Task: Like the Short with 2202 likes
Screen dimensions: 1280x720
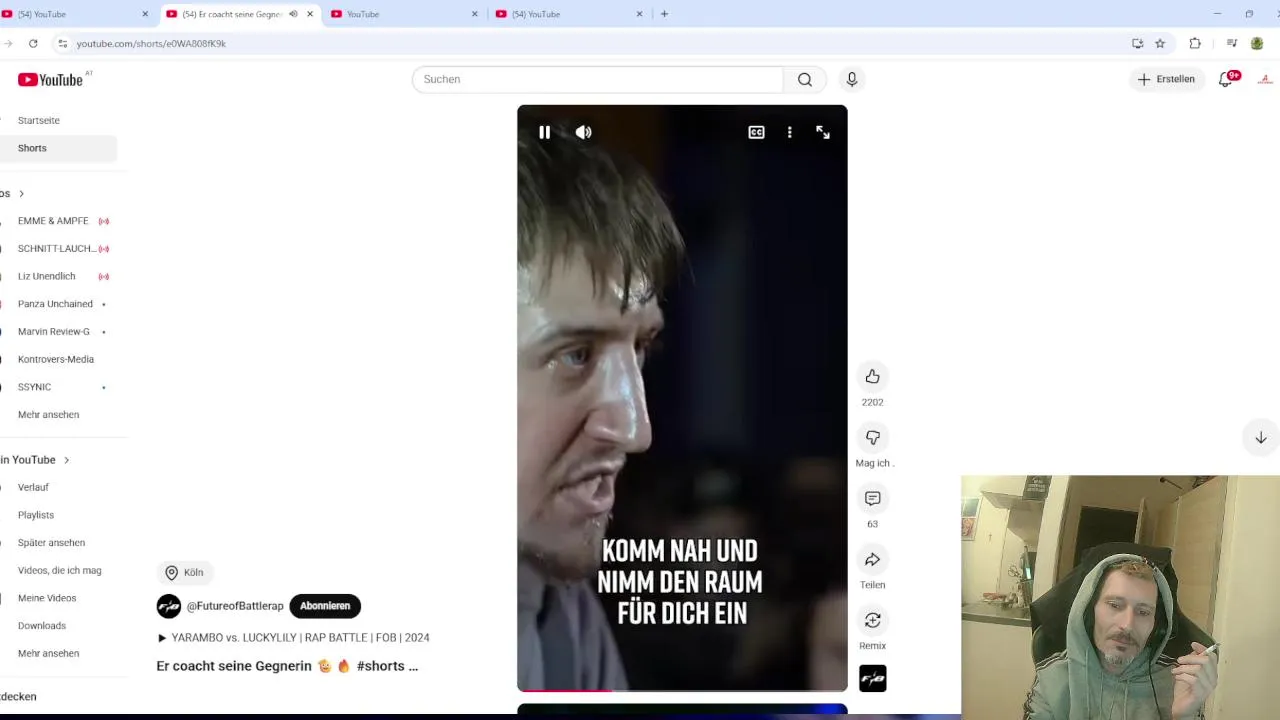Action: click(x=873, y=376)
